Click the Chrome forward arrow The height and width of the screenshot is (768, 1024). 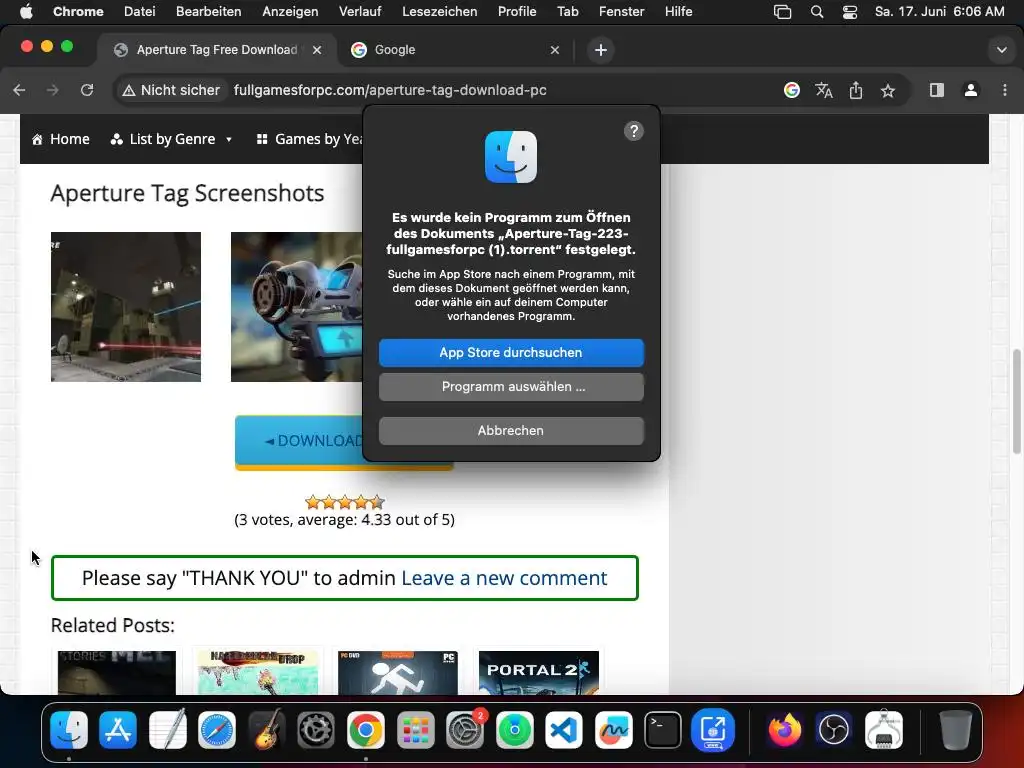pyautogui.click(x=53, y=90)
